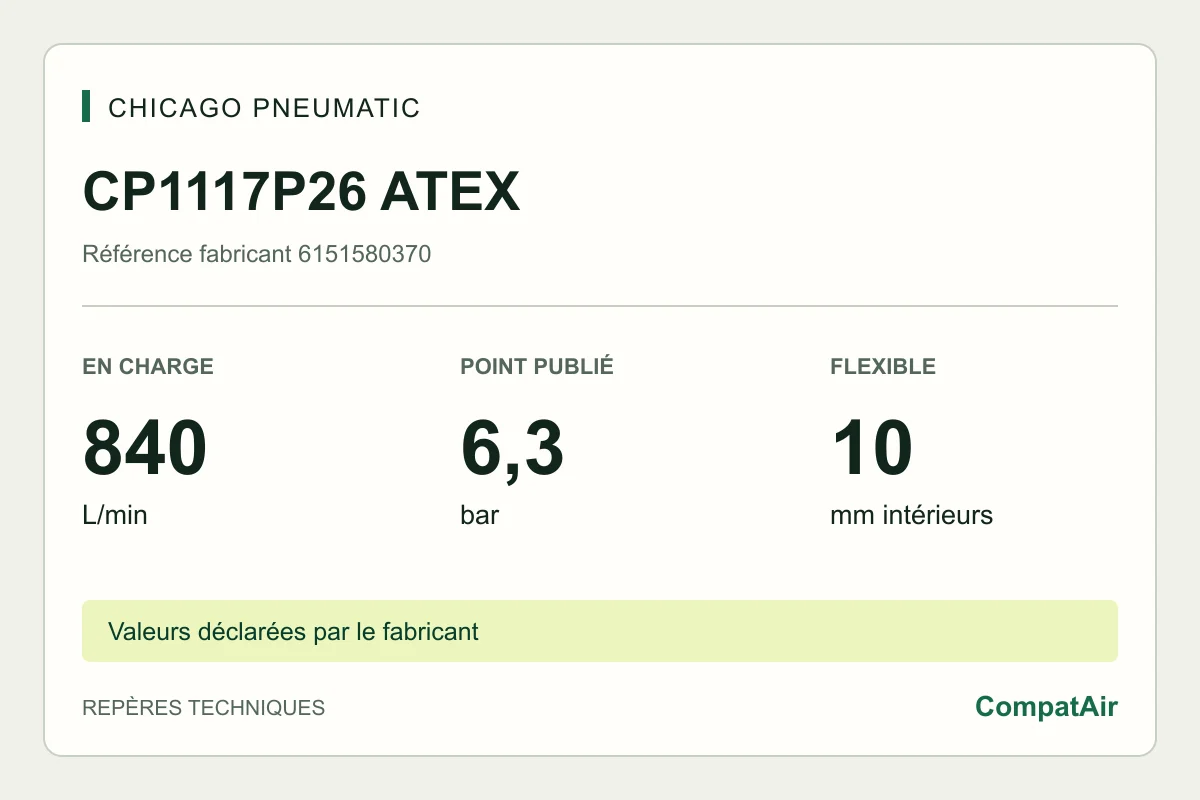The height and width of the screenshot is (800, 1200).
Task: Click the CP1117P26 ATEX model title
Action: [301, 191]
